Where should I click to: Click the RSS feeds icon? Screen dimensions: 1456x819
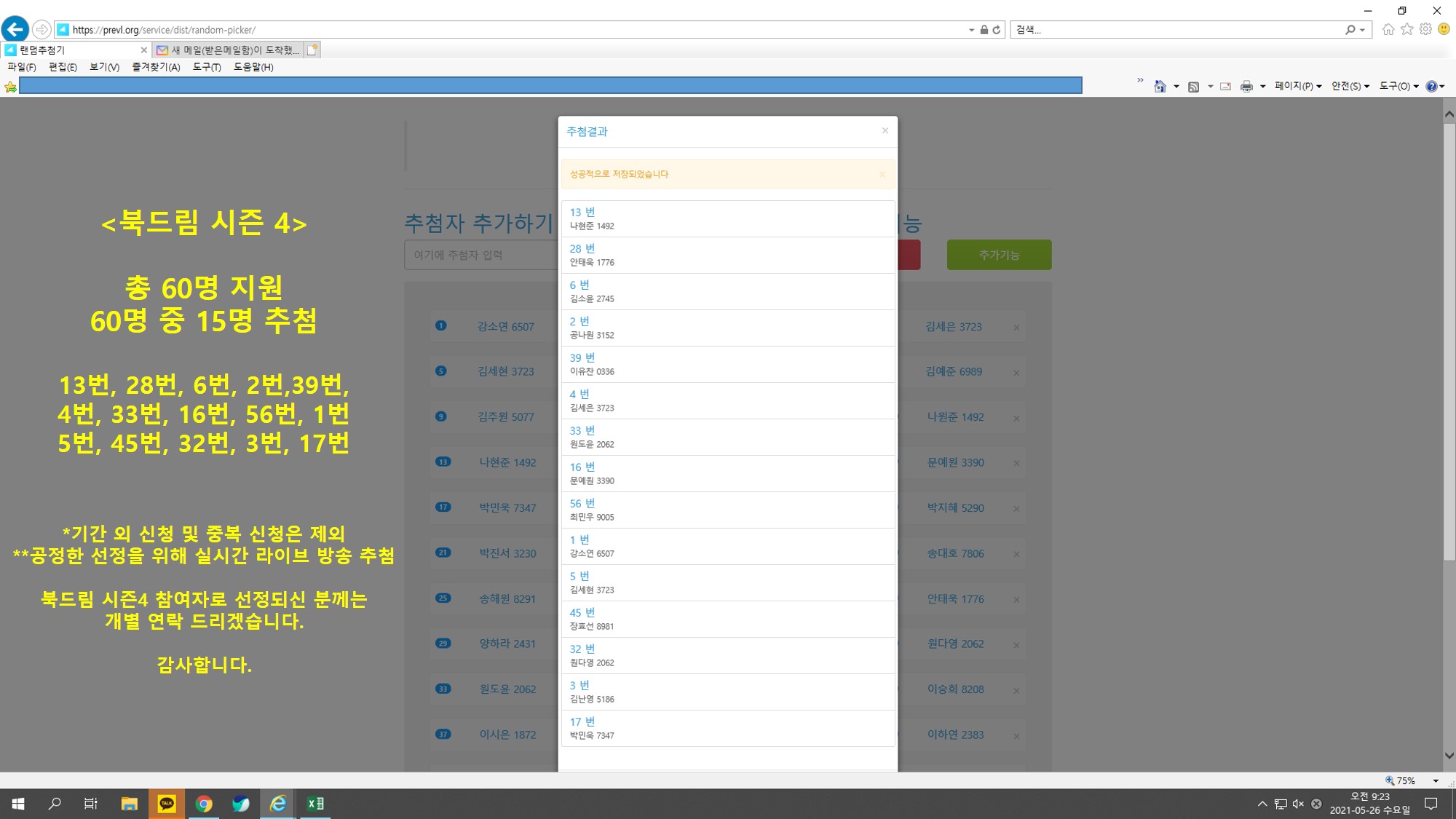coord(1193,87)
